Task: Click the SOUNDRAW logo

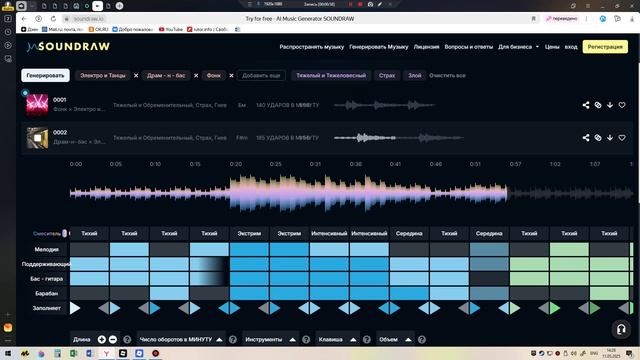Action: [68, 47]
